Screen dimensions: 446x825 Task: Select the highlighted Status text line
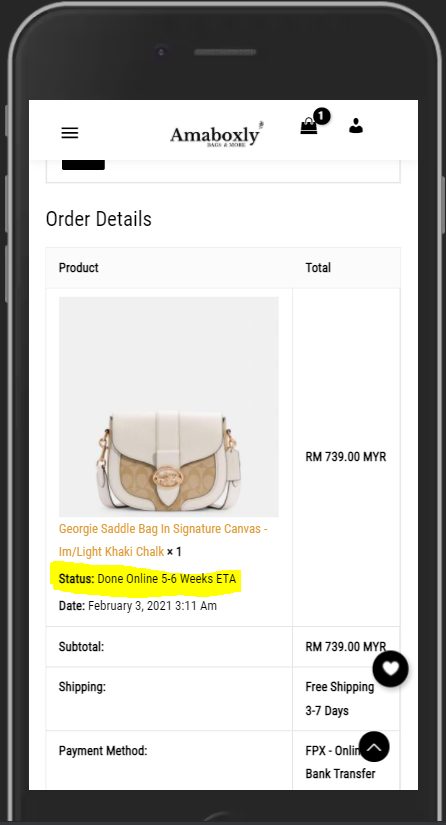pyautogui.click(x=147, y=579)
